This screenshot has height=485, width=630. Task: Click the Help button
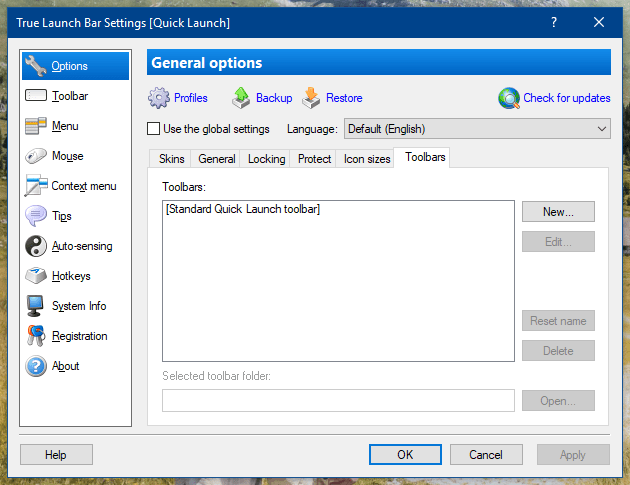point(56,454)
